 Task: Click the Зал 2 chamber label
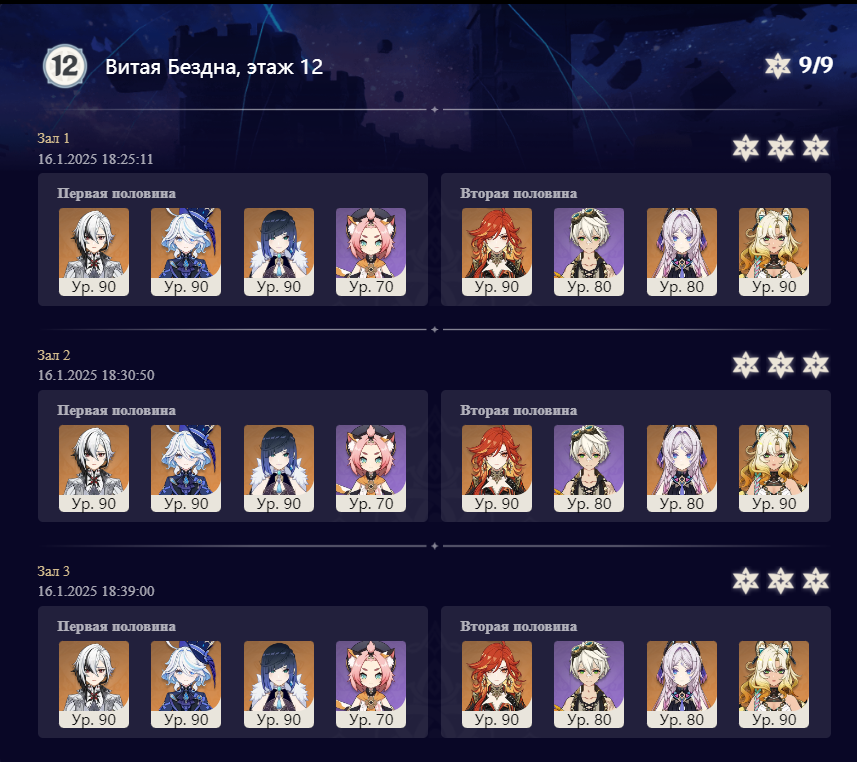click(54, 355)
